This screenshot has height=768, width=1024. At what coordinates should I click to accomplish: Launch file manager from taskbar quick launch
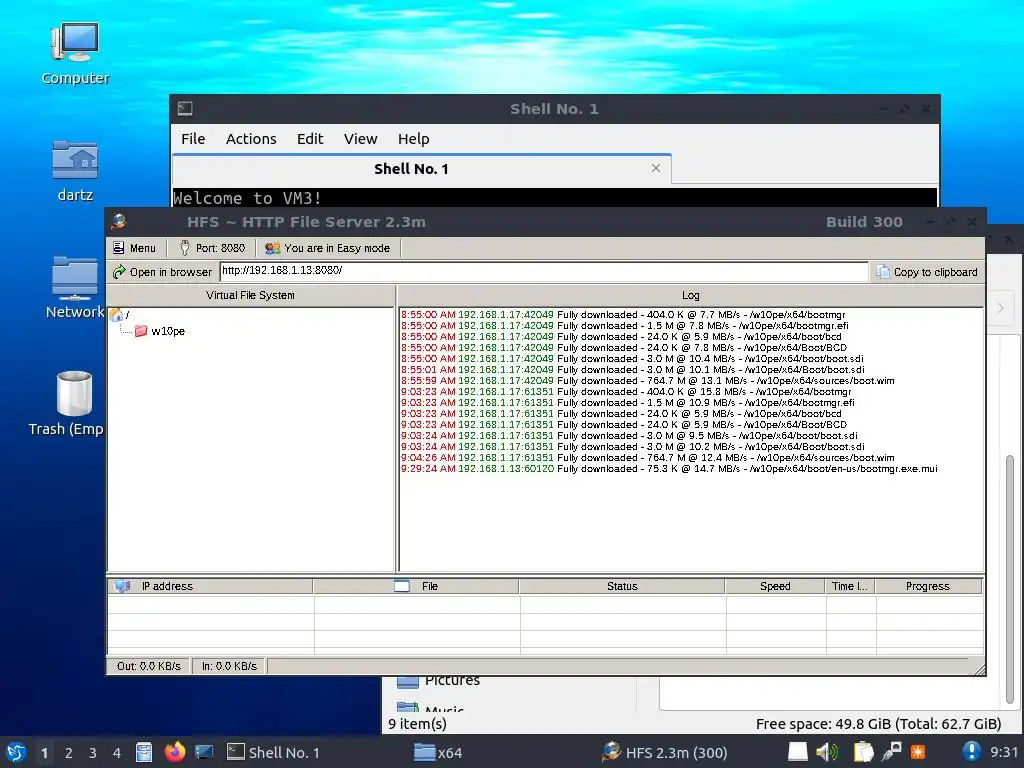pos(144,752)
